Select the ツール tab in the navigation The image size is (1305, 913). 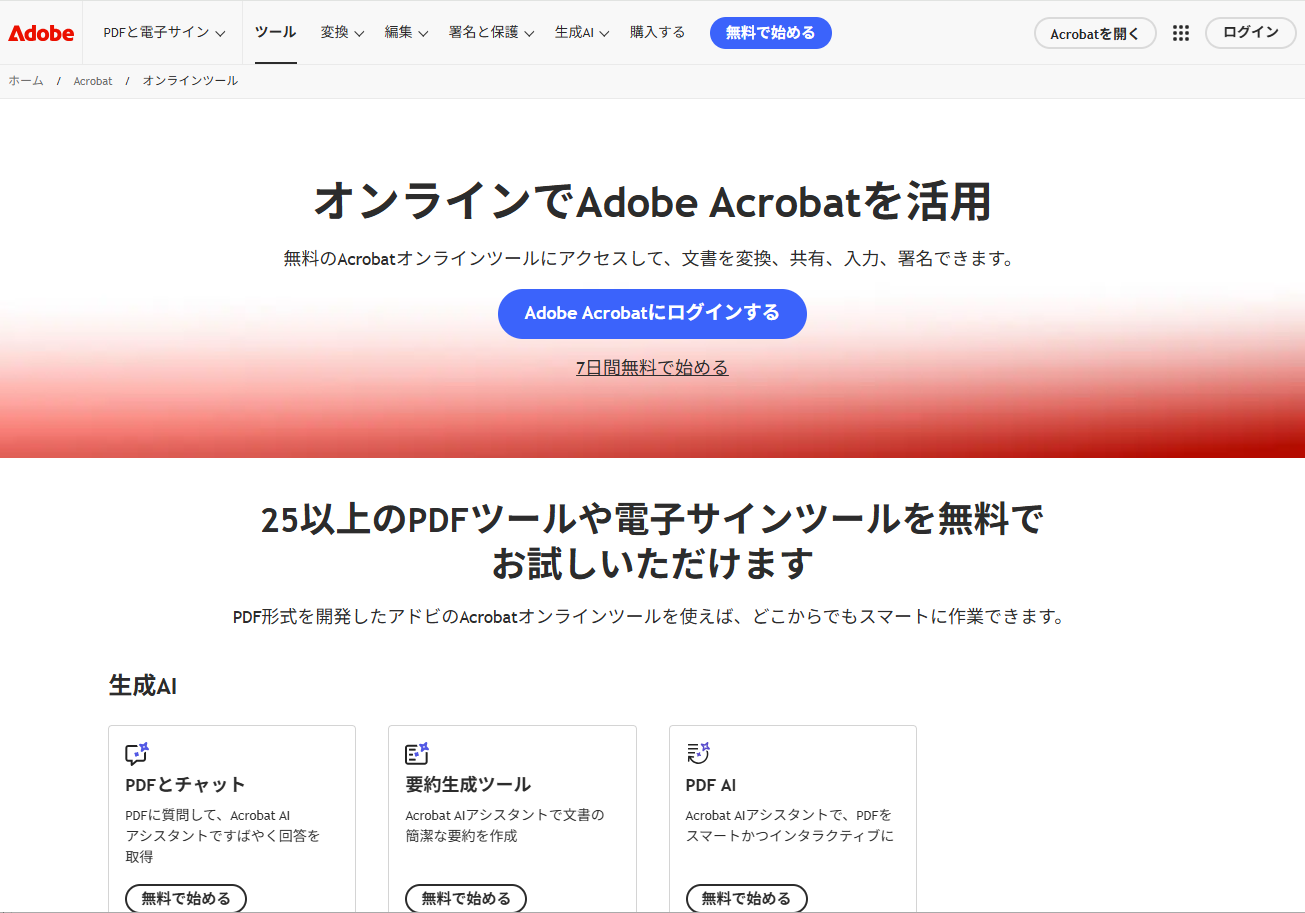274,32
